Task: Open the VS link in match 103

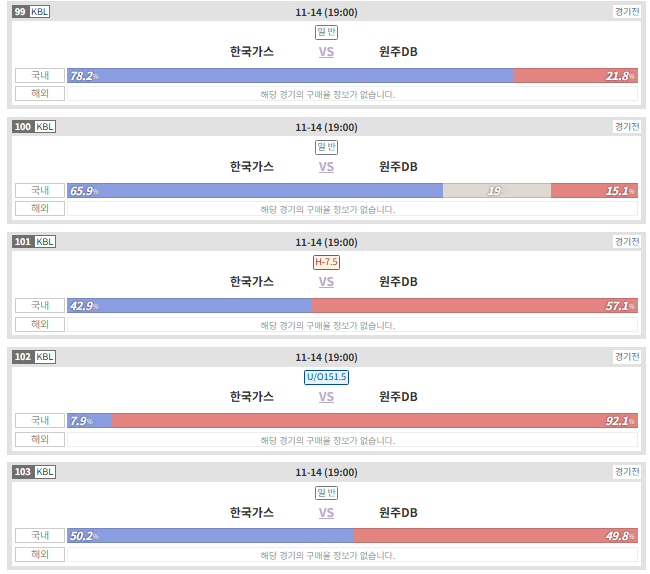Action: [326, 513]
